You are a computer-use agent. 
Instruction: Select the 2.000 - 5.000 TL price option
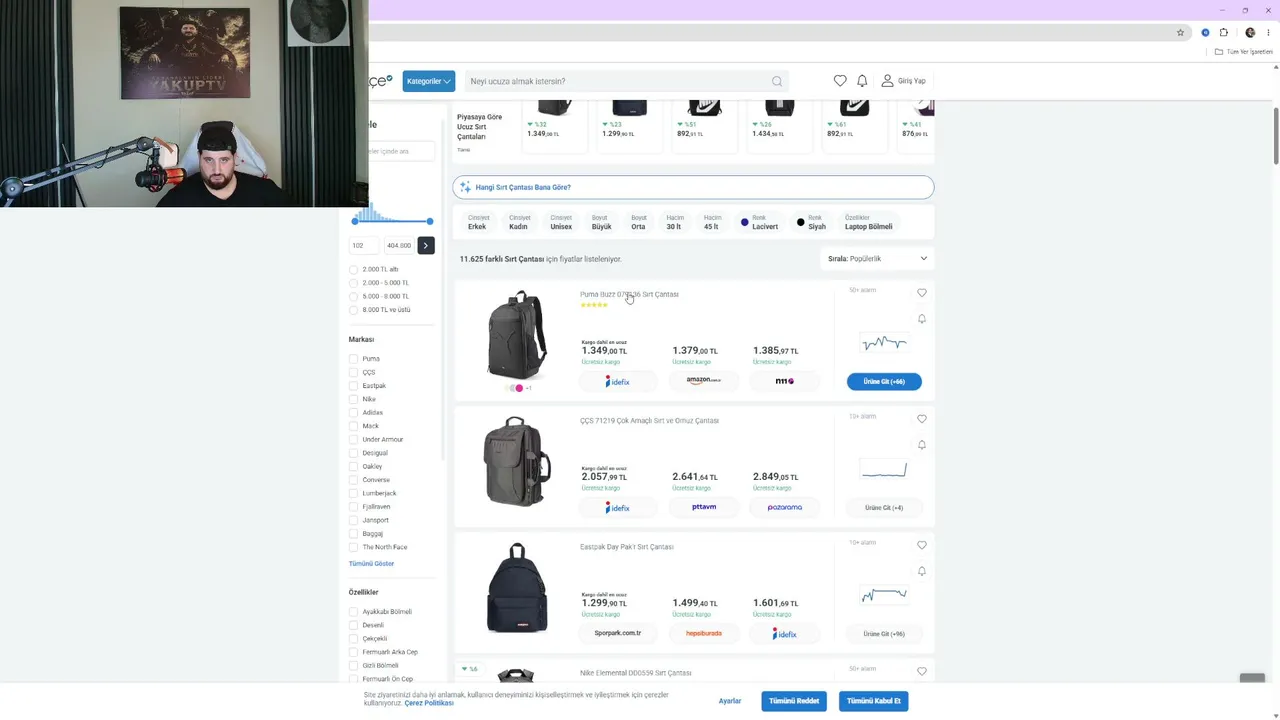353,283
